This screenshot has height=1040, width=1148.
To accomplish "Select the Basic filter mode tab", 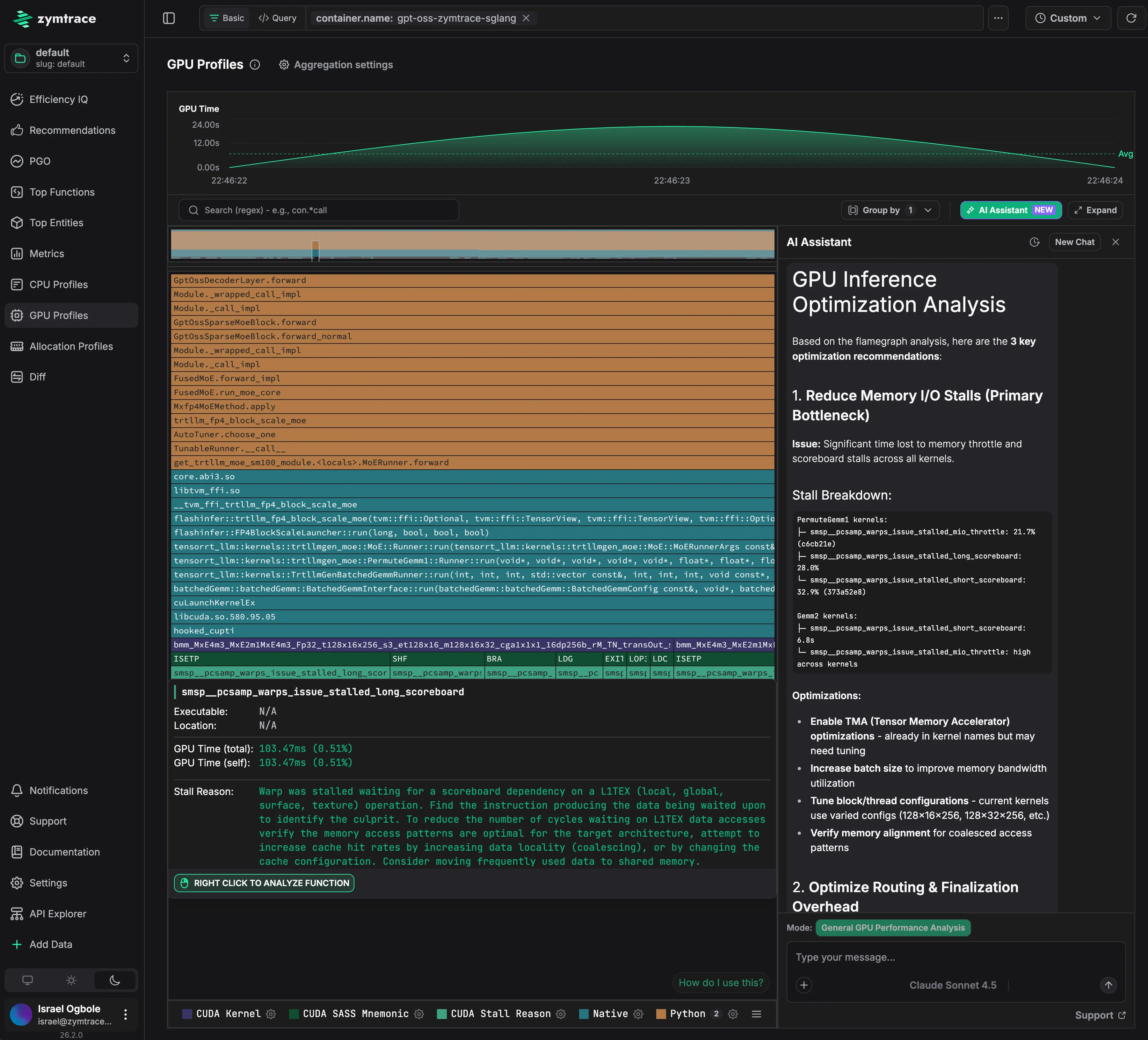I will click(x=226, y=18).
